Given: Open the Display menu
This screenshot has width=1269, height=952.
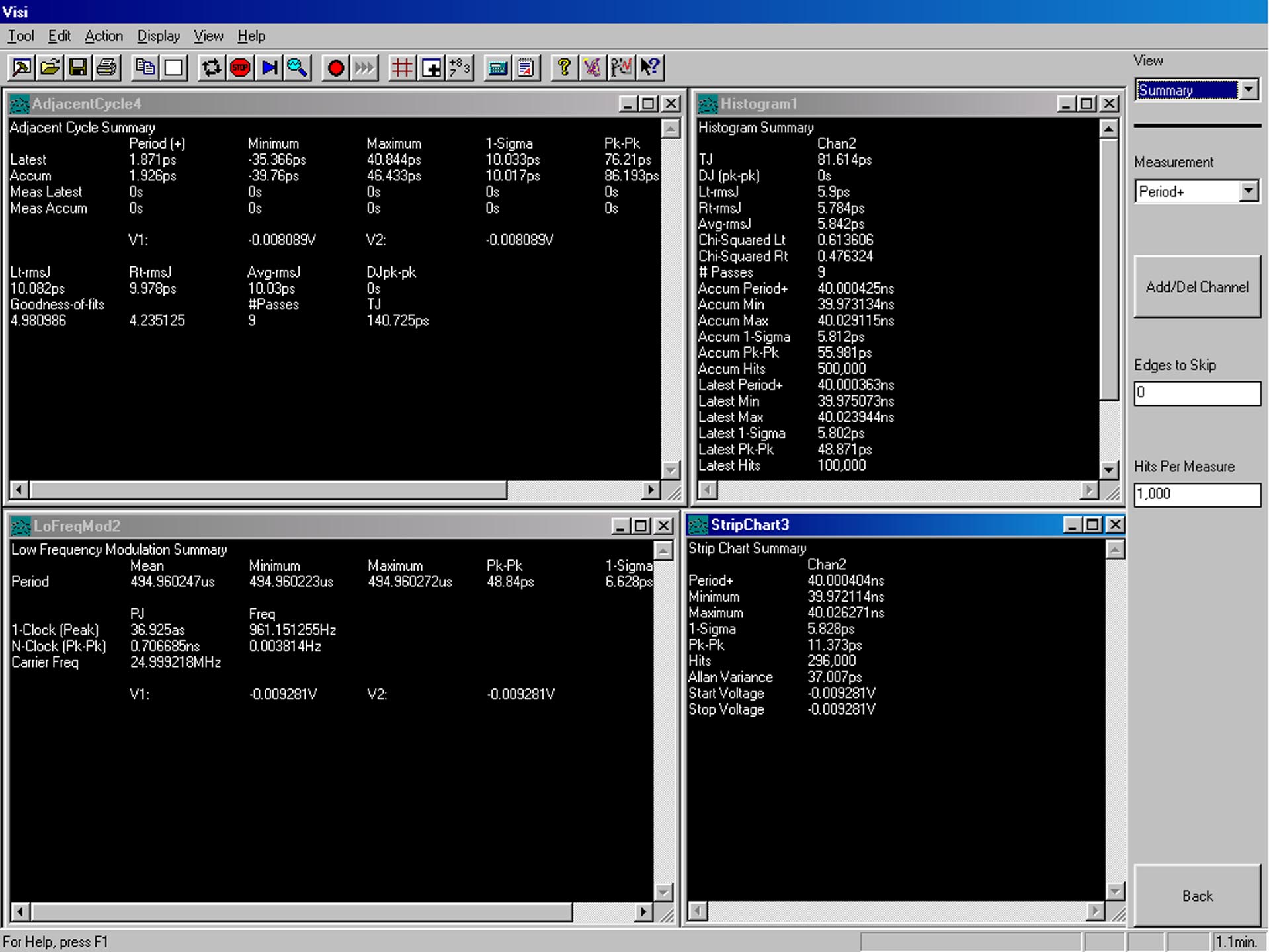Looking at the screenshot, I should [158, 36].
